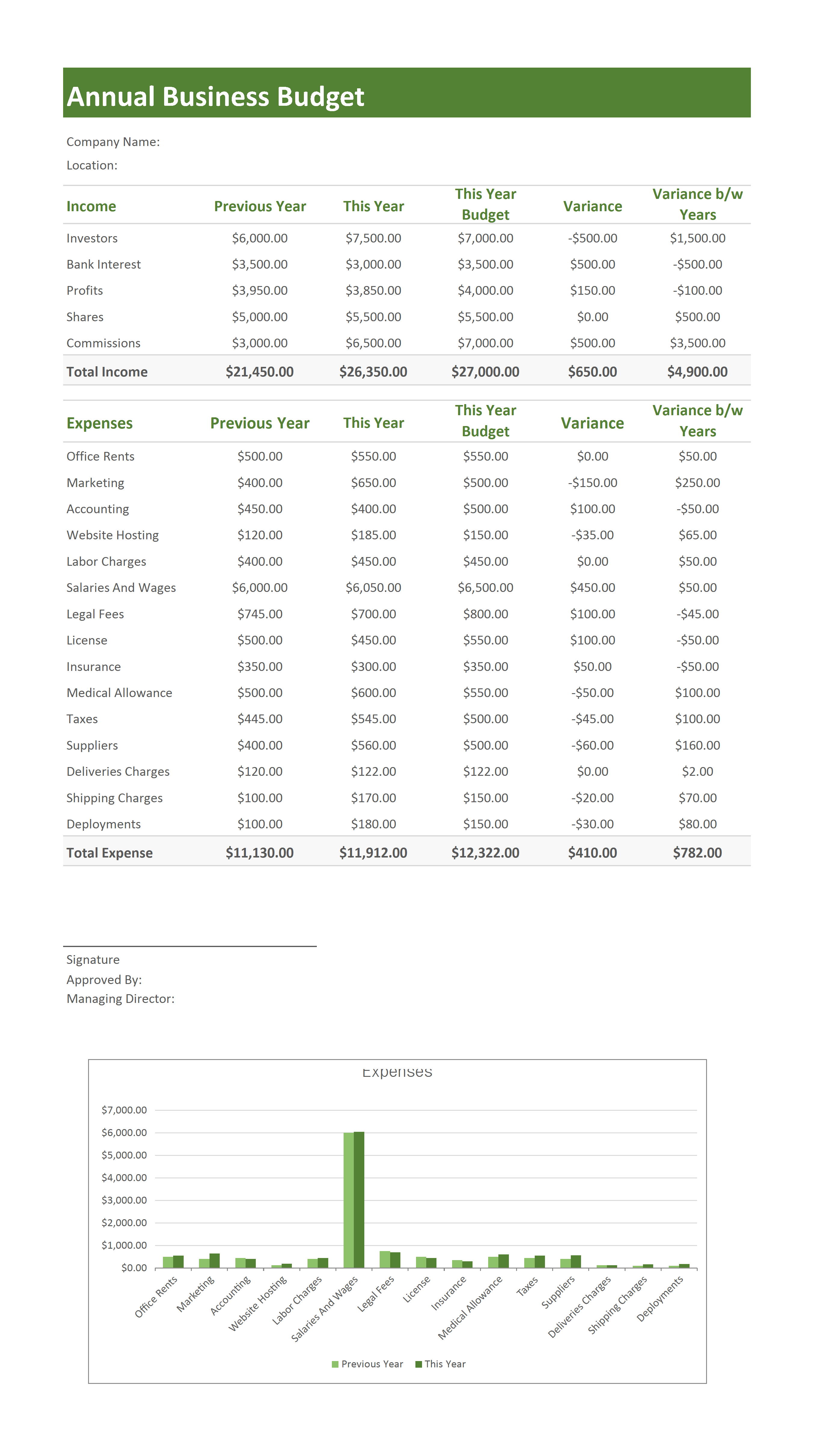Image resolution: width=814 pixels, height=1456 pixels.
Task: Click Commissions this year $6,500.00
Action: pyautogui.click(x=373, y=343)
